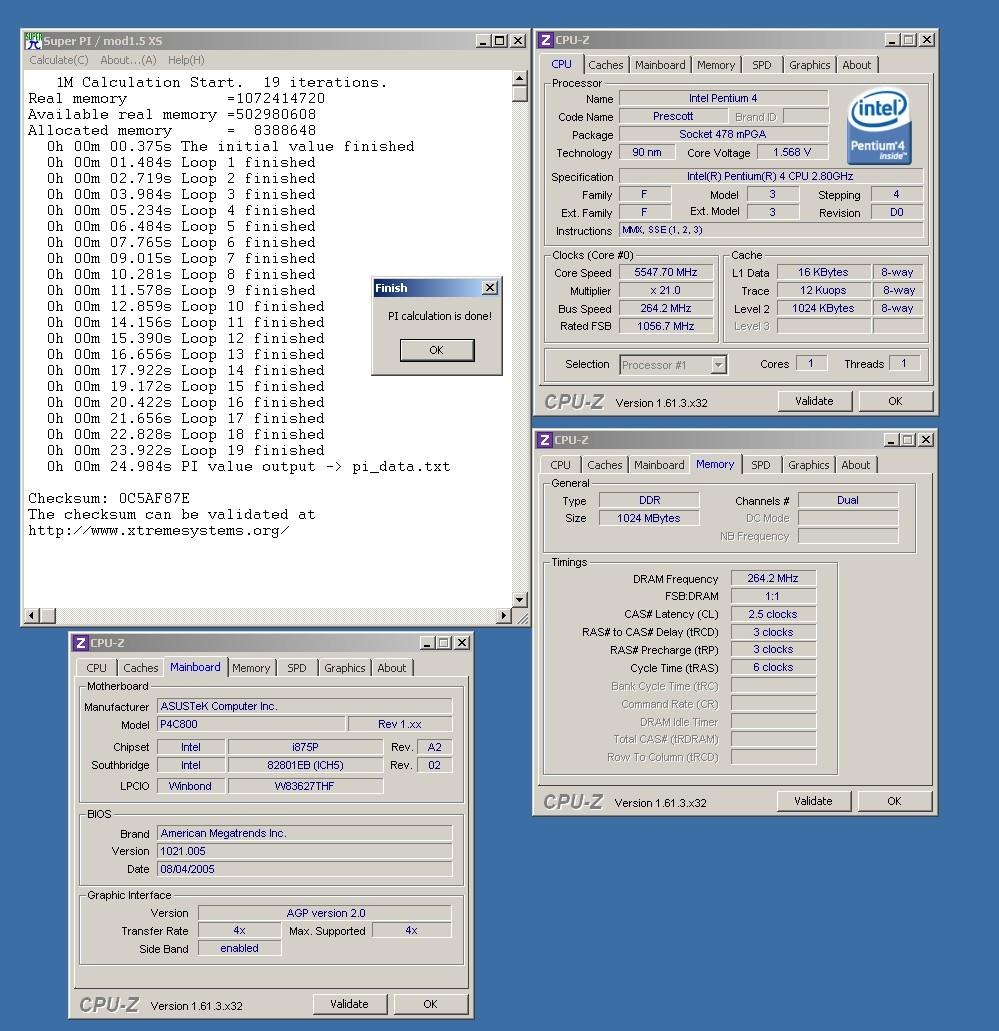Switch to Memory tab in CPU window

point(716,65)
